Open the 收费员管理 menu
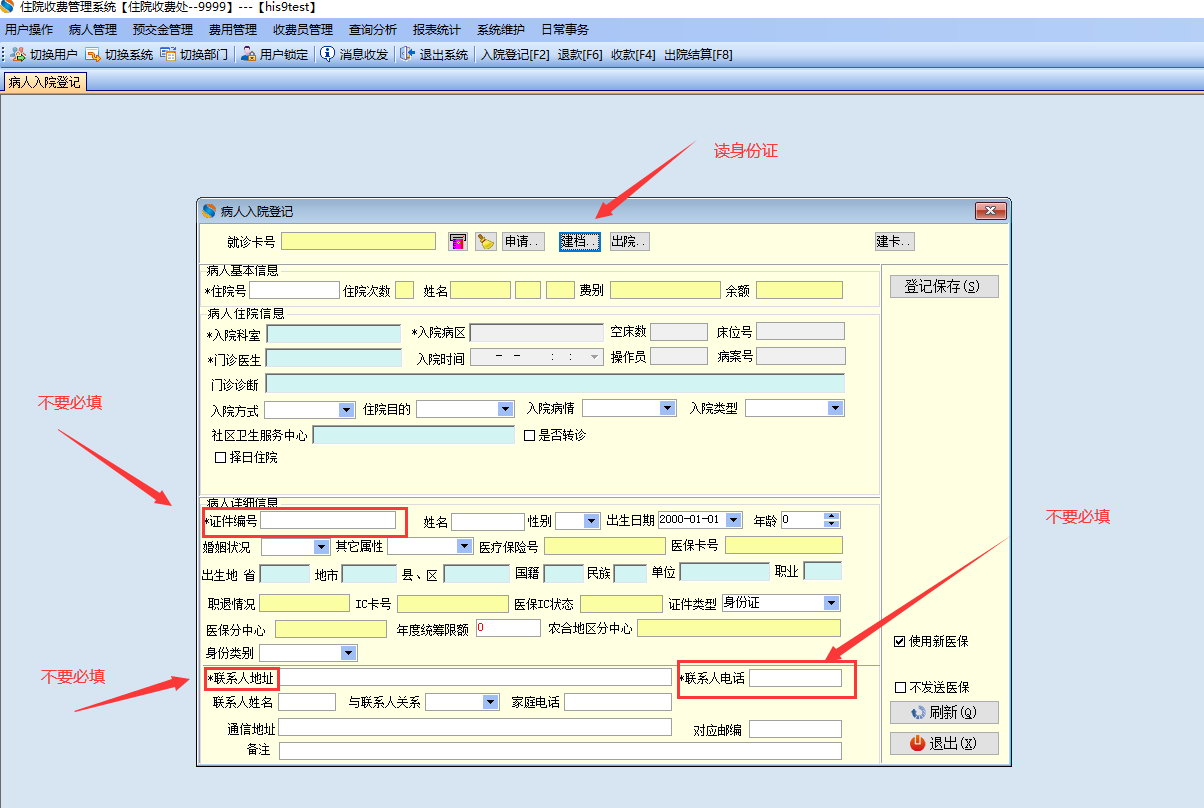 coord(303,30)
